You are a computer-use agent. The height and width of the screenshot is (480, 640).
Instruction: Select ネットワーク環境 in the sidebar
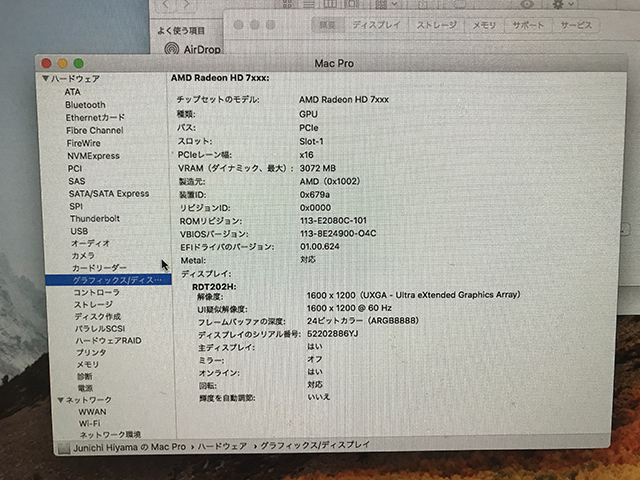110,435
